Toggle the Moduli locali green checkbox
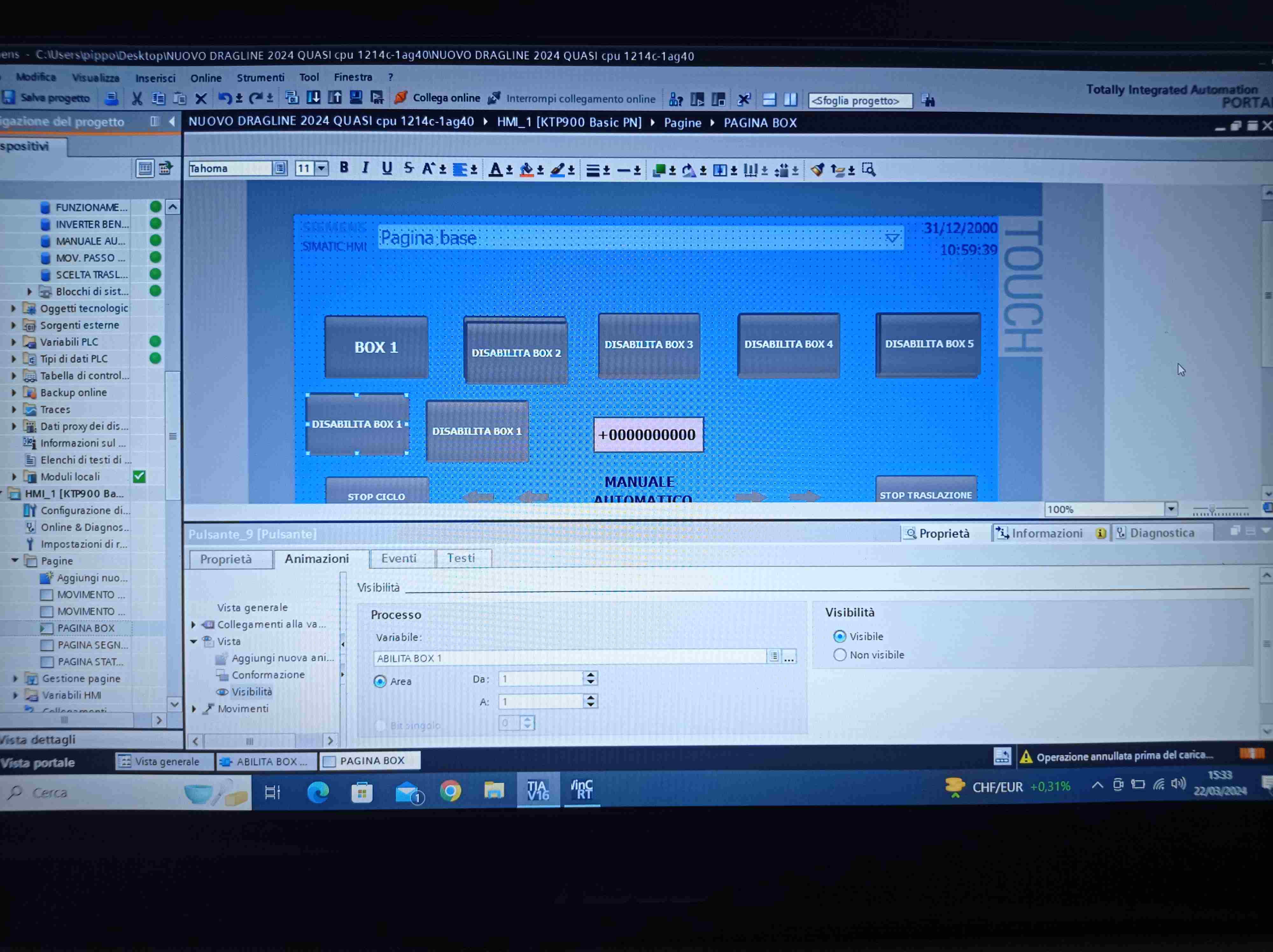 click(x=139, y=476)
